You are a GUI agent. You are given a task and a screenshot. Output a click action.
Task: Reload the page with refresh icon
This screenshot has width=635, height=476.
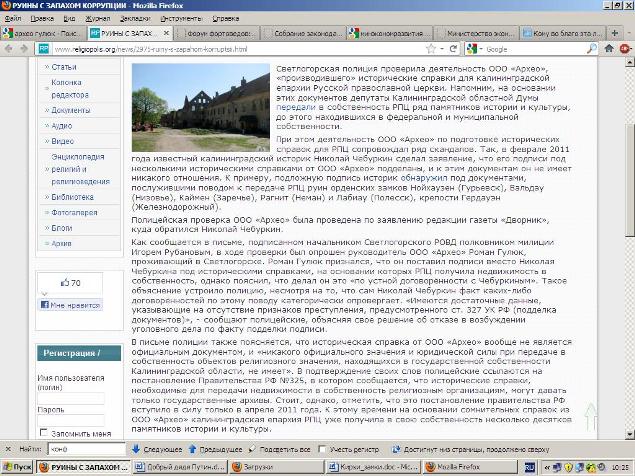point(453,49)
